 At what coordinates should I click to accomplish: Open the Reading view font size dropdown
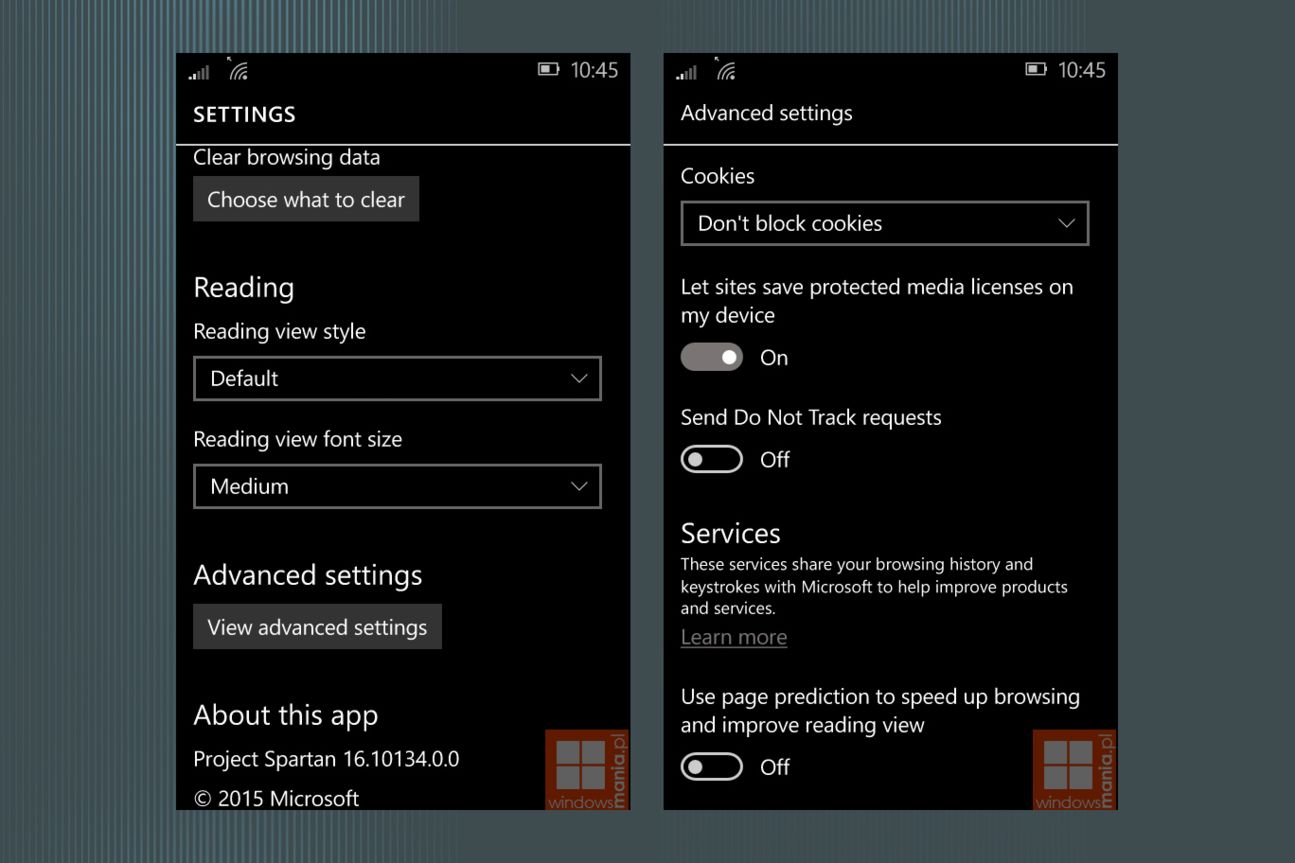pos(397,486)
